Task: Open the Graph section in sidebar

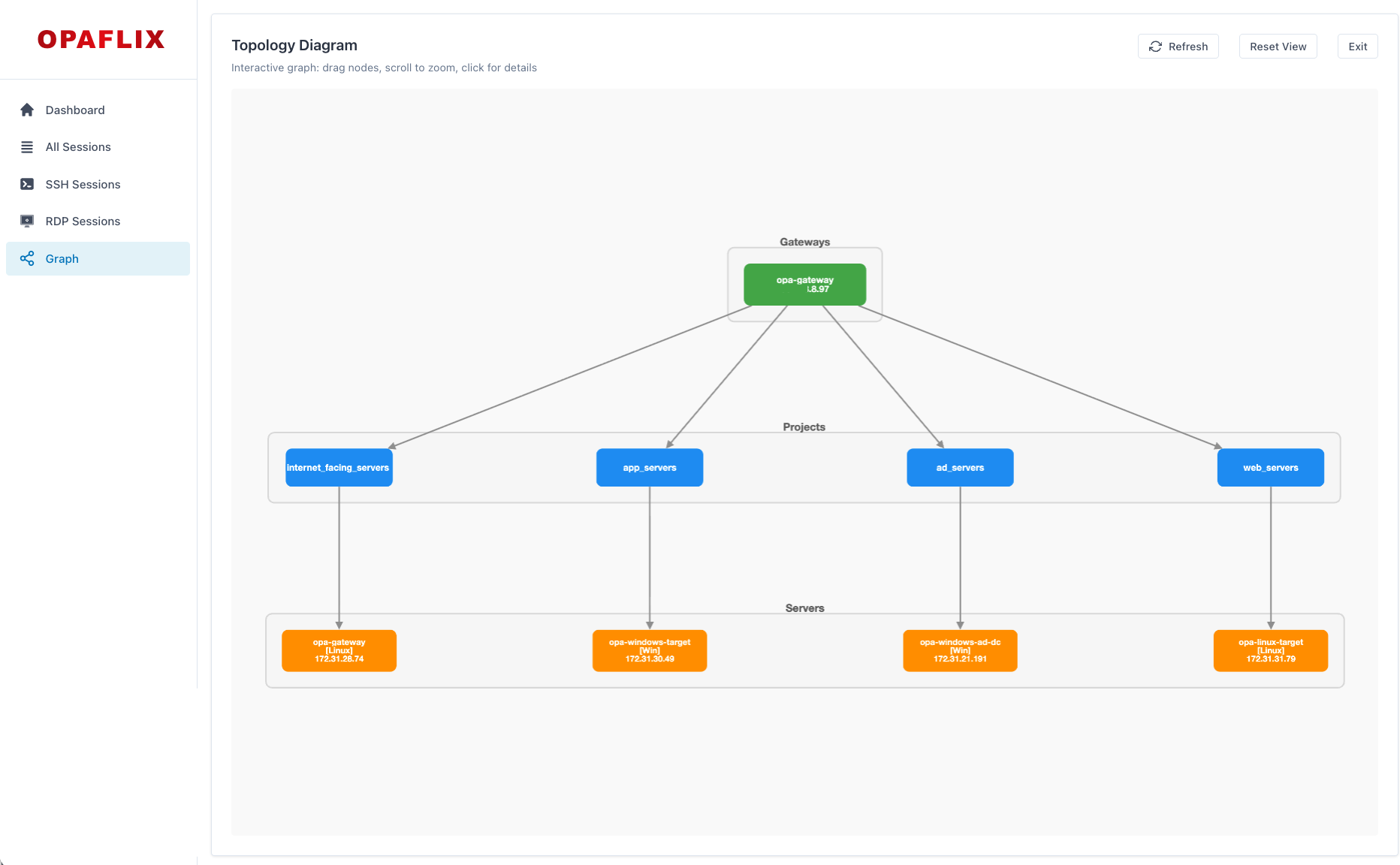Action: [61, 258]
